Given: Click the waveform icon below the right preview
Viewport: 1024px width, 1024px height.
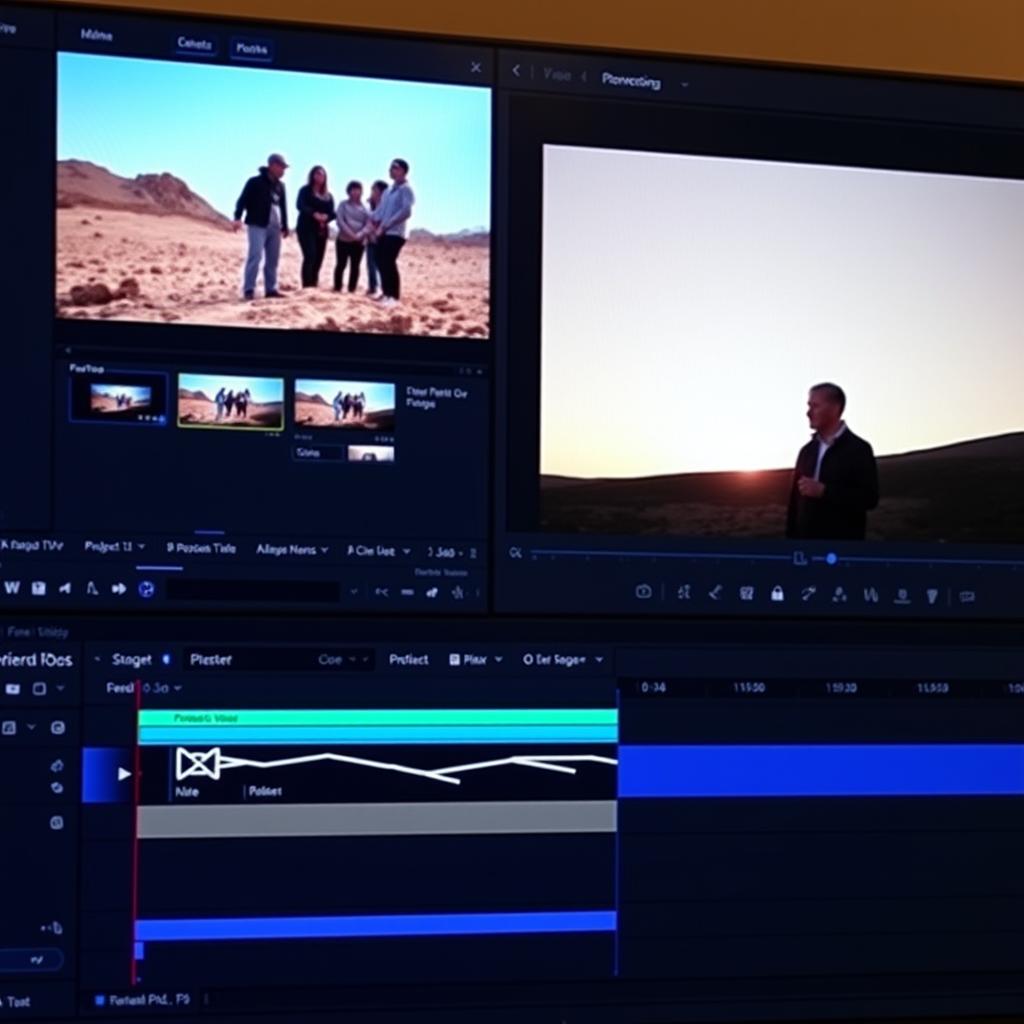Looking at the screenshot, I should tap(870, 593).
